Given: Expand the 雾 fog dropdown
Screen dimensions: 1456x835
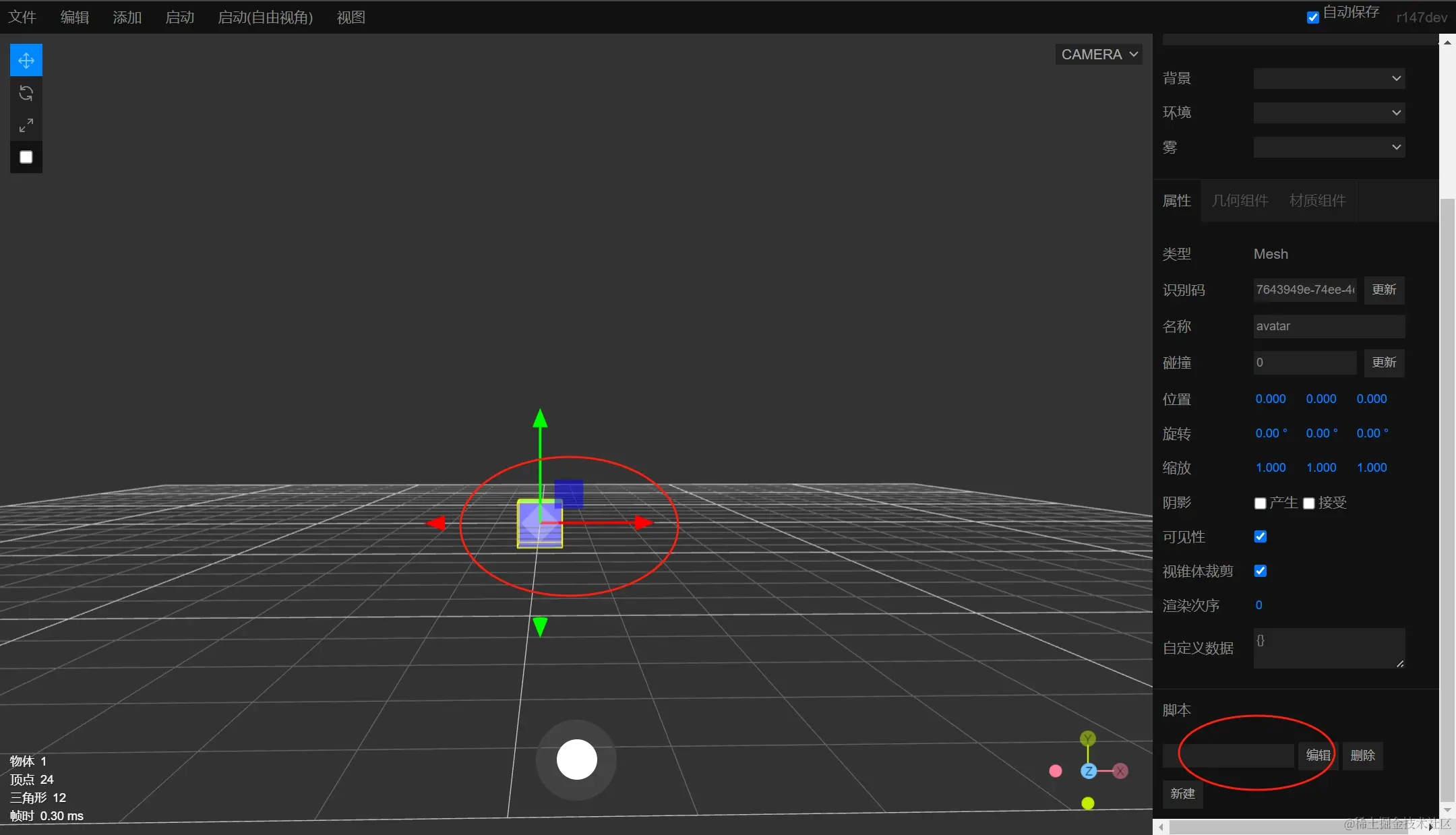Looking at the screenshot, I should 1329,147.
